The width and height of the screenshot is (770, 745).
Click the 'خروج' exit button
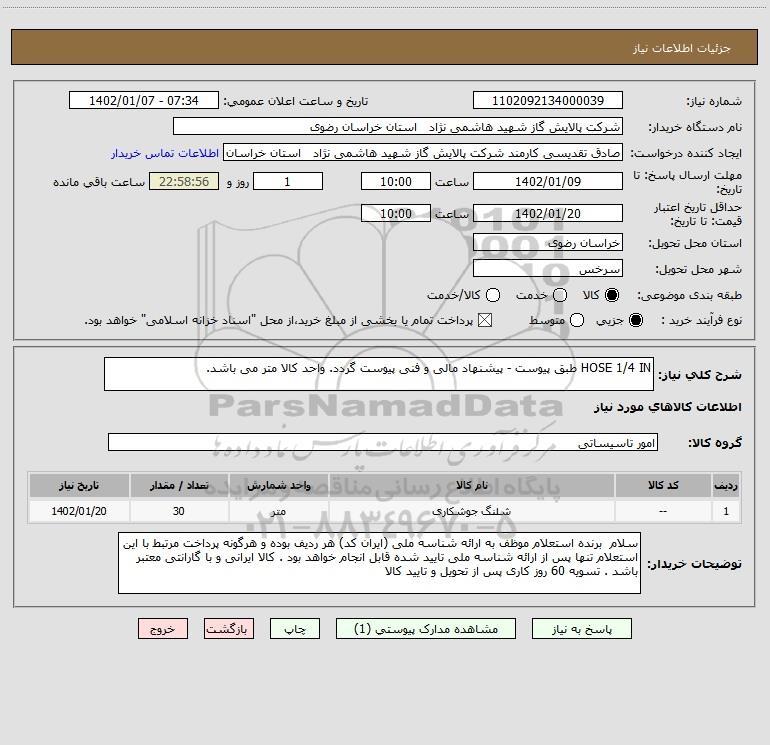tap(163, 629)
